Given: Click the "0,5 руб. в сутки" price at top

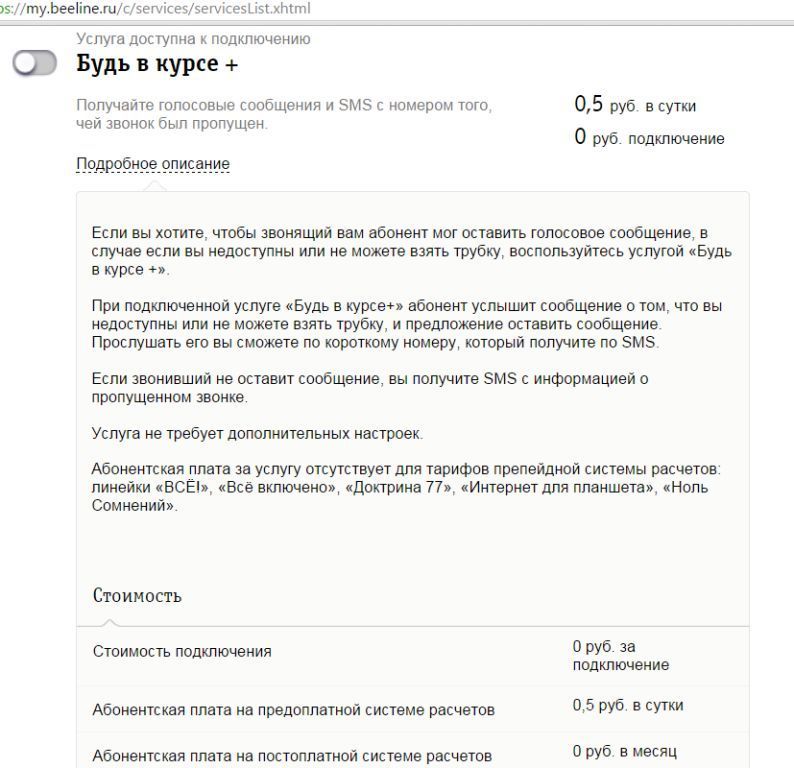Looking at the screenshot, I should (634, 105).
